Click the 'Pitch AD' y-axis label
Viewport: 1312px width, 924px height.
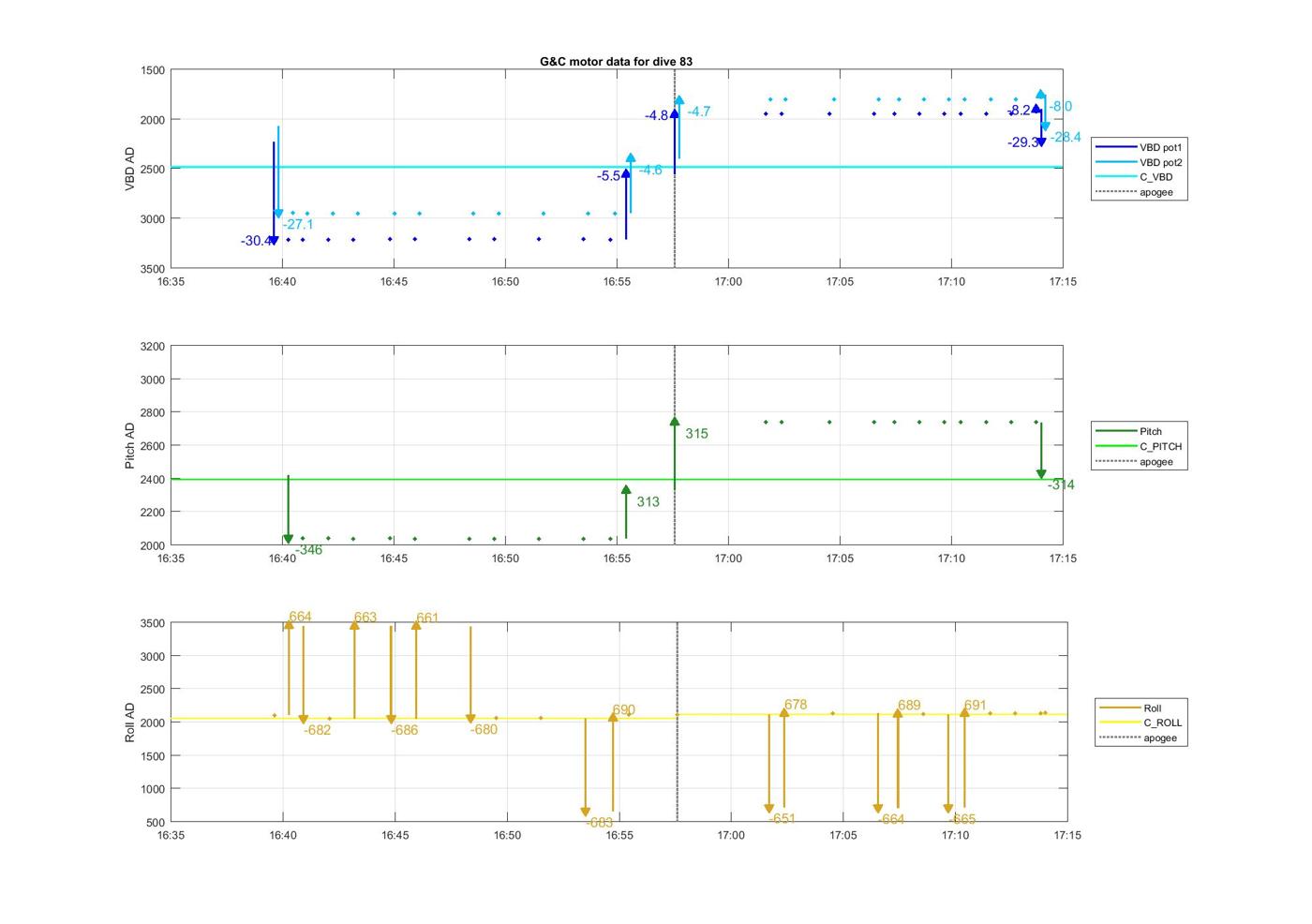point(130,445)
